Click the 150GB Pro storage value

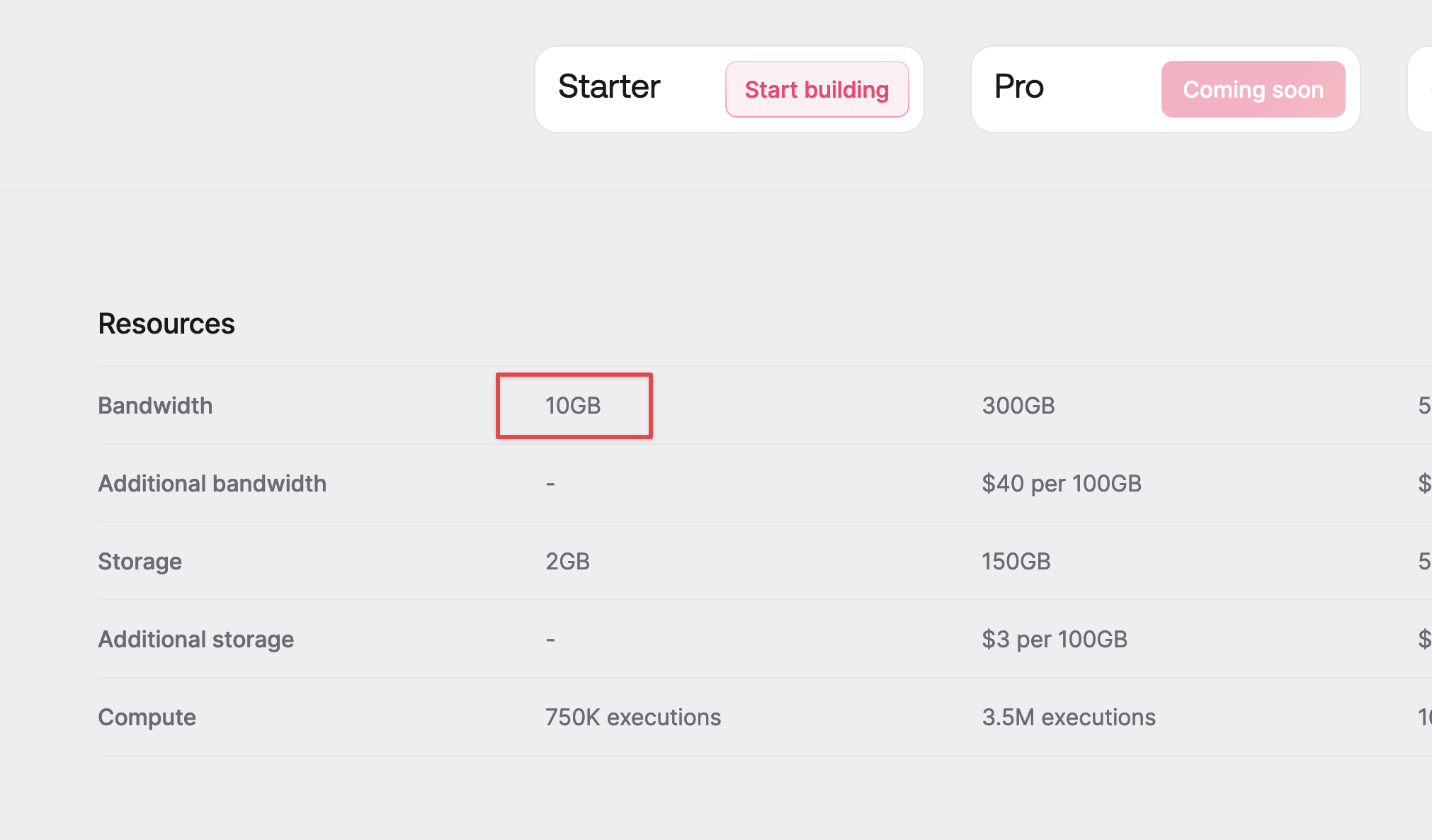pos(1016,561)
